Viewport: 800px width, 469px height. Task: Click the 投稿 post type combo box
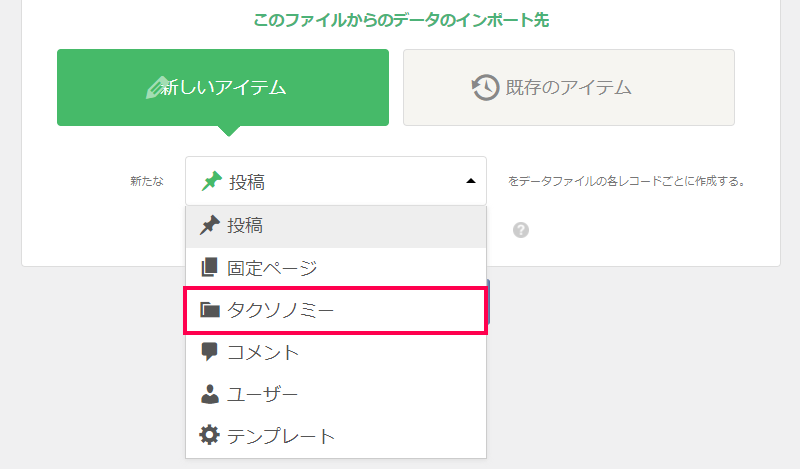tap(336, 181)
